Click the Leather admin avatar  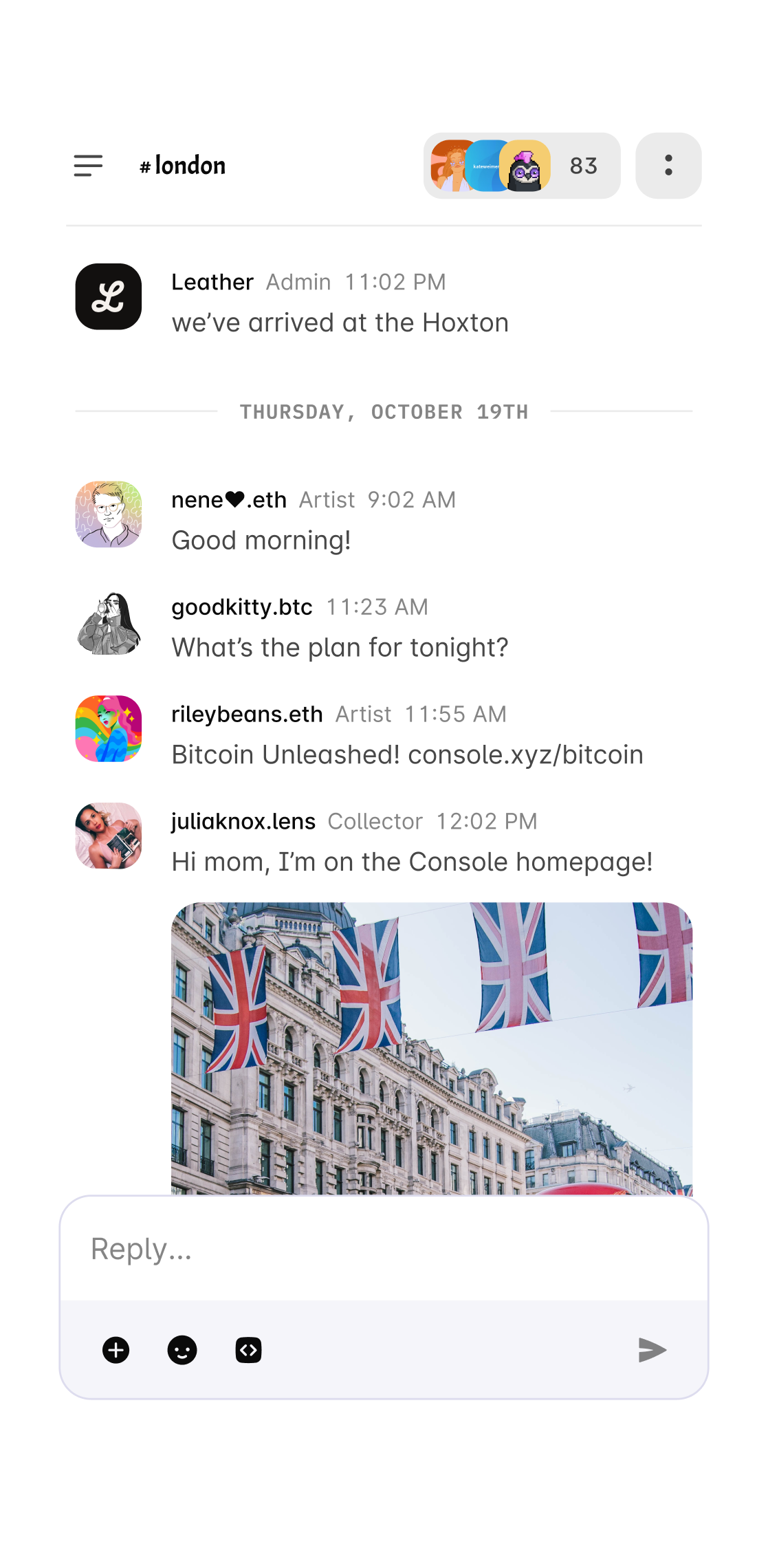[x=109, y=296]
